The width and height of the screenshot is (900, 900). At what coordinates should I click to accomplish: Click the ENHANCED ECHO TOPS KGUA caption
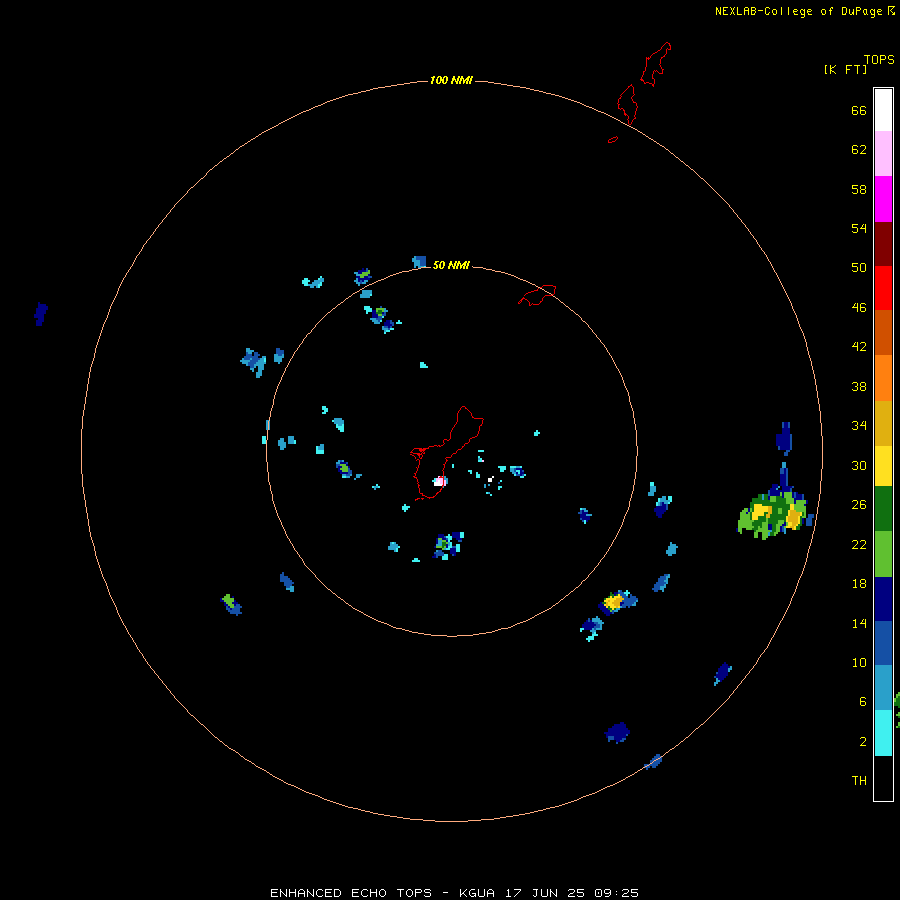click(x=454, y=893)
